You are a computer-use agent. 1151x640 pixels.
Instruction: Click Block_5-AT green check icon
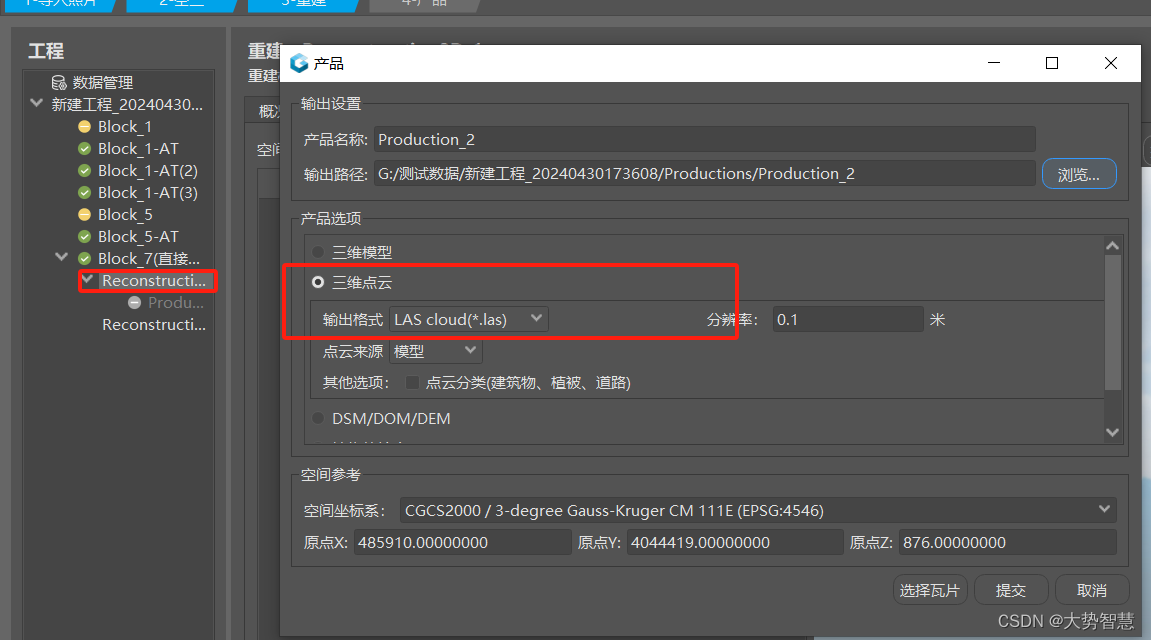[x=84, y=236]
